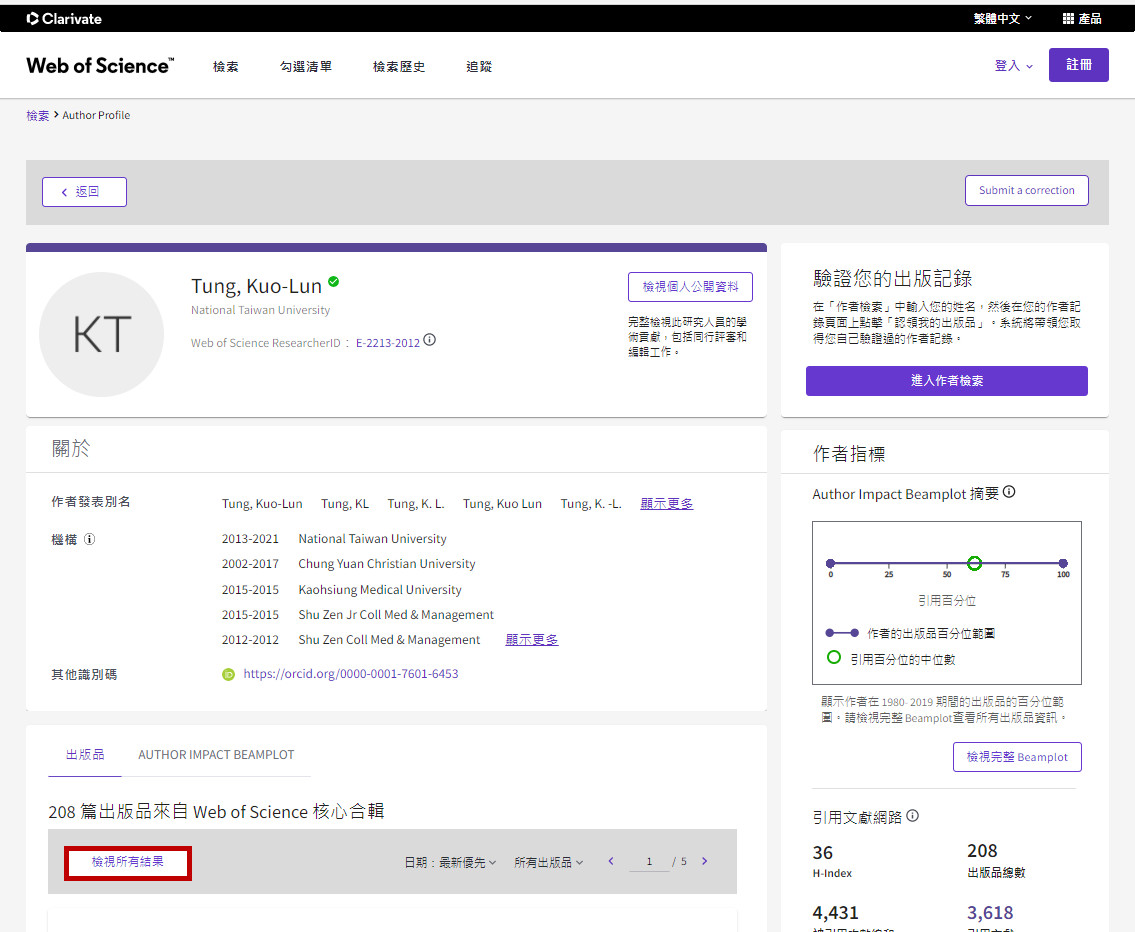The width and height of the screenshot is (1135, 932).
Task: Click the 36 H-Index value
Action: (x=822, y=852)
